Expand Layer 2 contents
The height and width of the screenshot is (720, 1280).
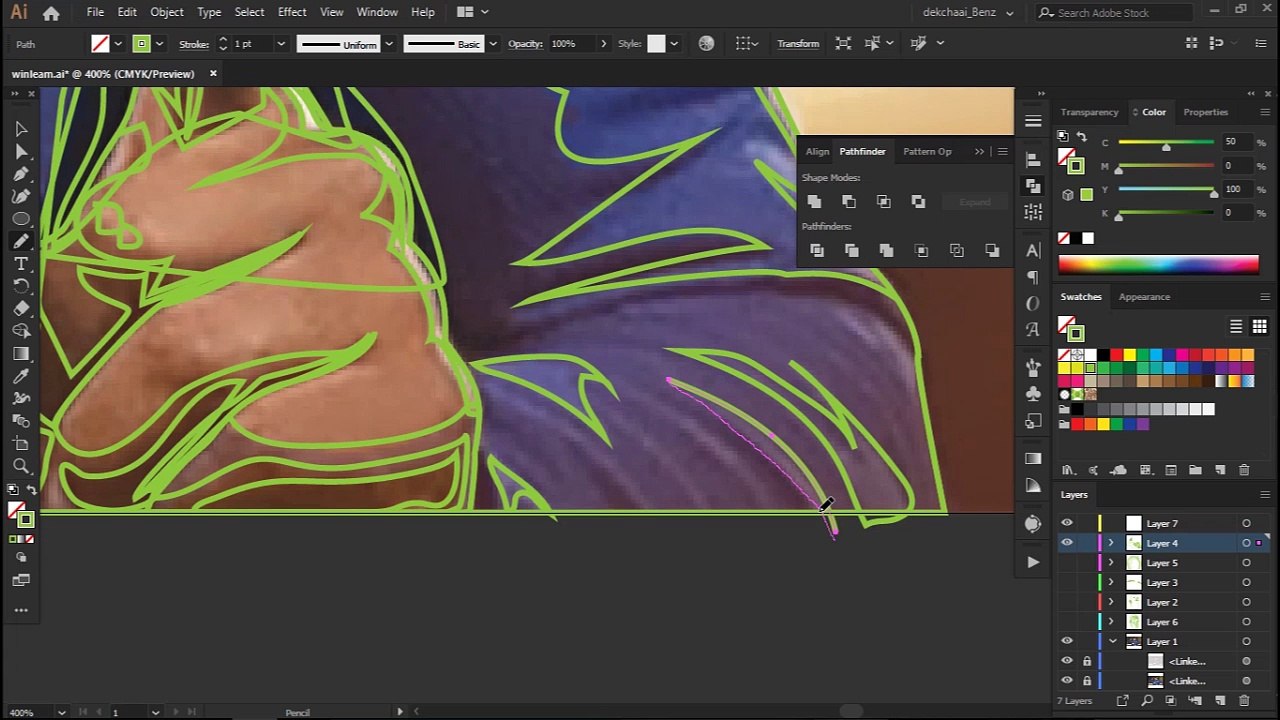1111,602
